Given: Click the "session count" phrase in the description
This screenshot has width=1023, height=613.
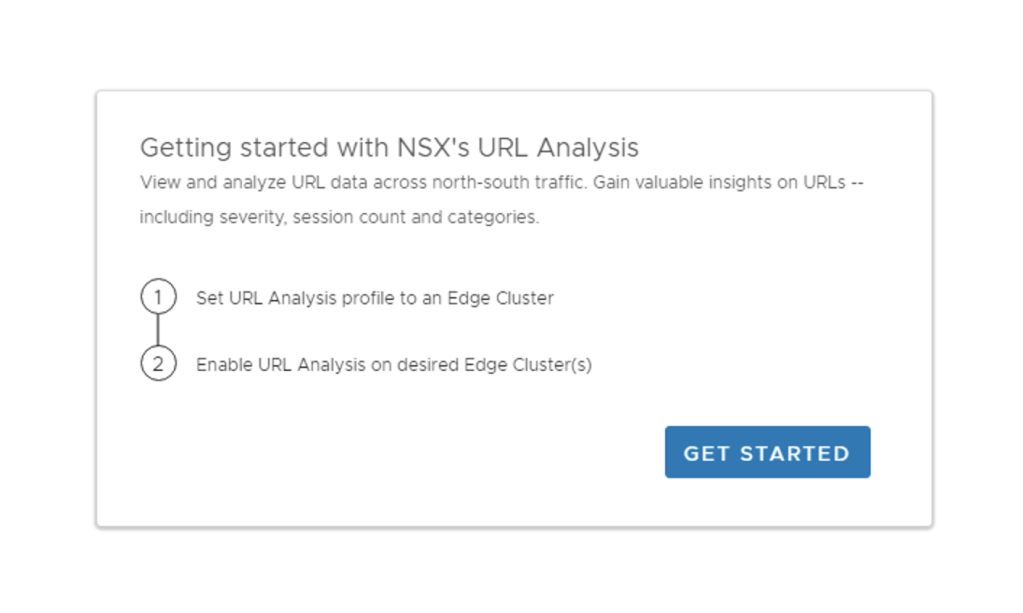Looking at the screenshot, I should click(350, 217).
